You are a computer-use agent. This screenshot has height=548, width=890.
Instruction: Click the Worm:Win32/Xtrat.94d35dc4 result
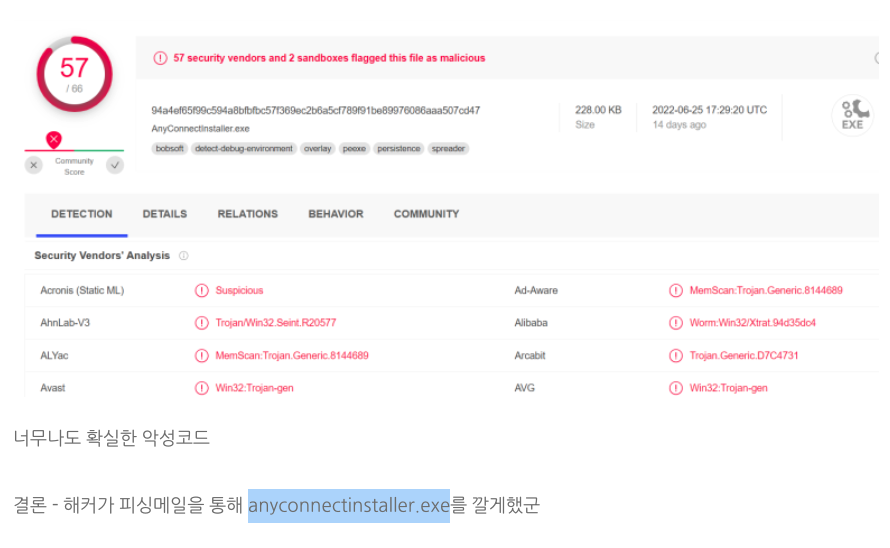click(753, 323)
